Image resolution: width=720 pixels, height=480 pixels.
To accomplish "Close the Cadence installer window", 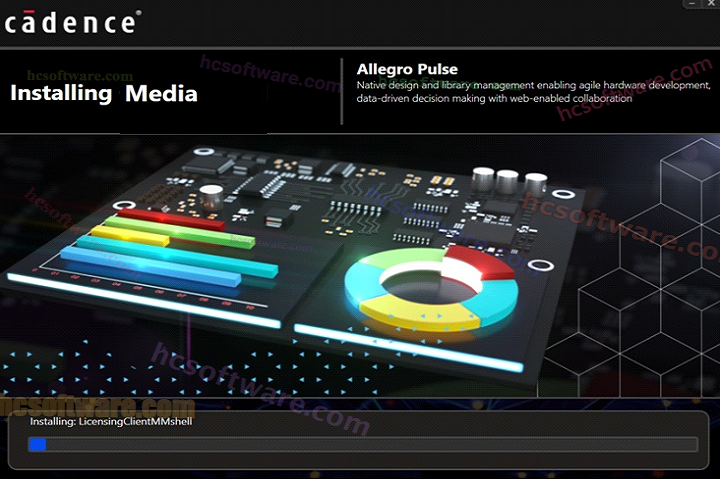I will click(x=711, y=3).
